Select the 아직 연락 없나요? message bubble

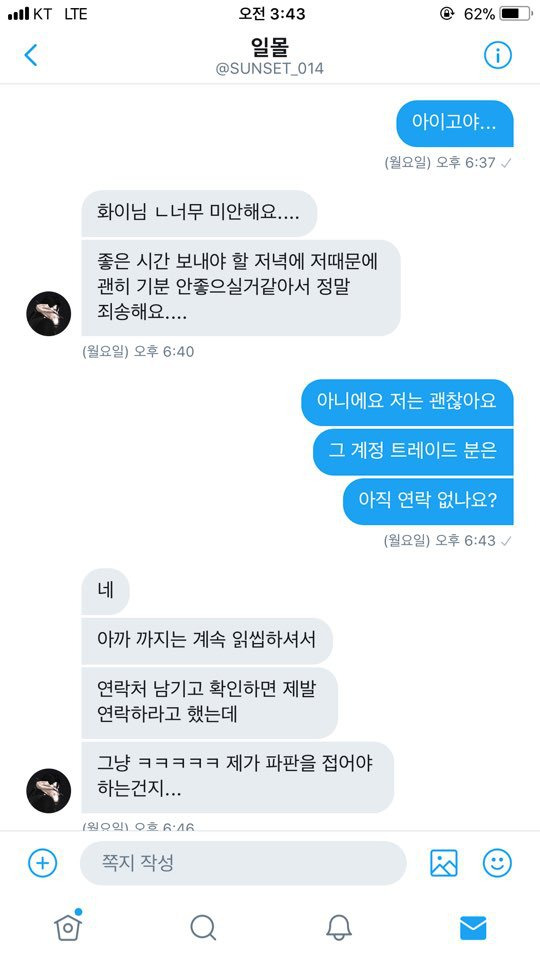pos(427,501)
